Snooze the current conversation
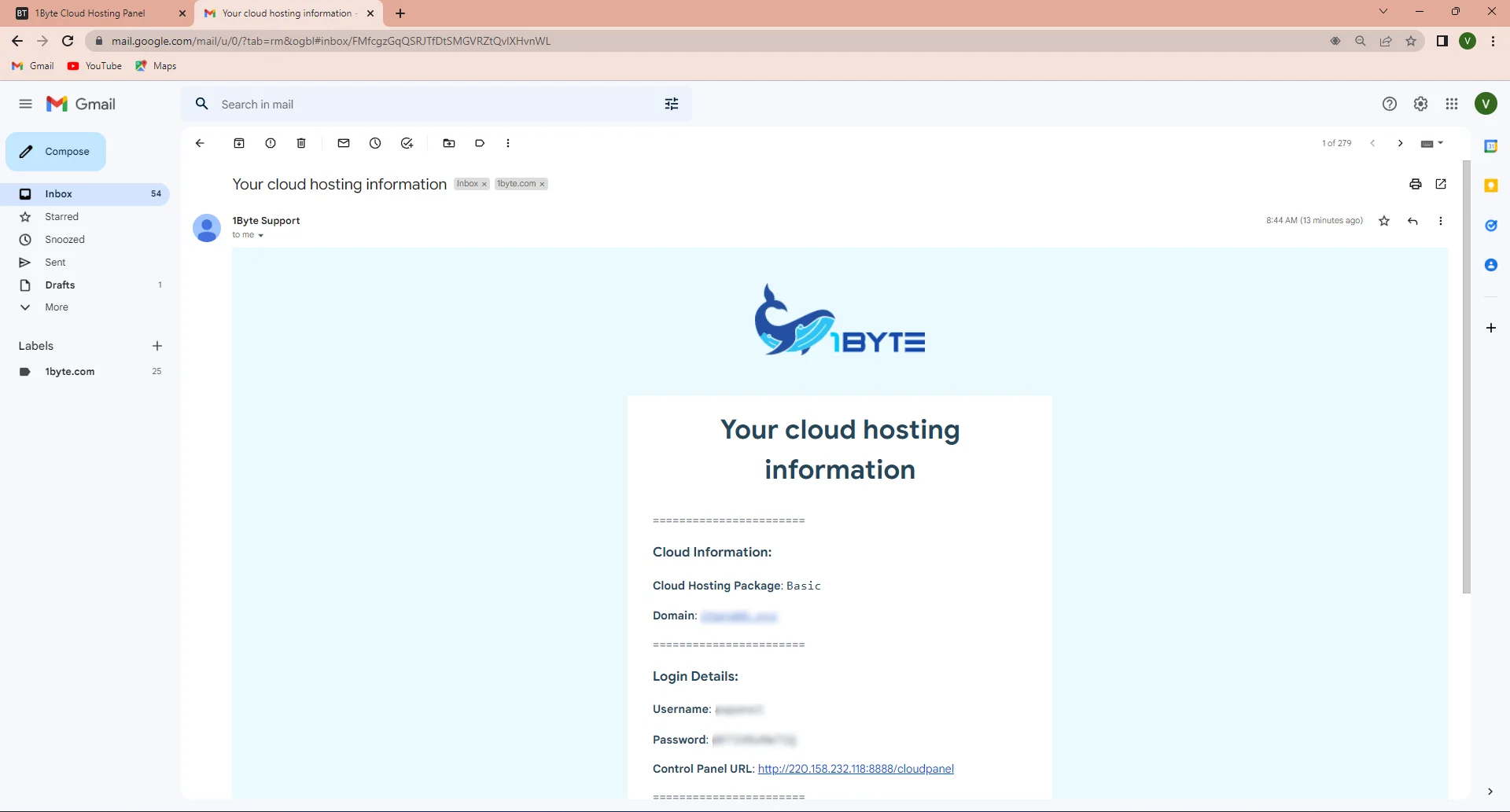The height and width of the screenshot is (812, 1510). pyautogui.click(x=374, y=143)
